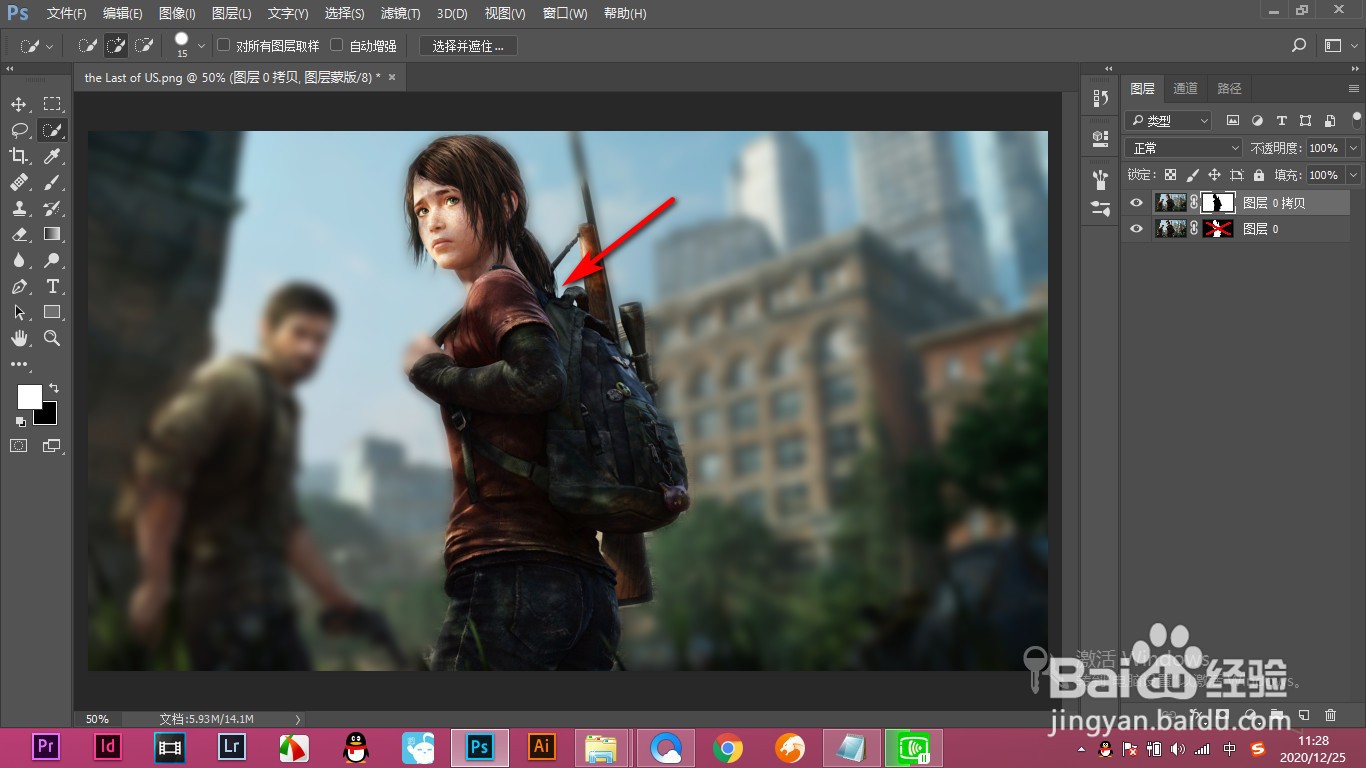The width and height of the screenshot is (1366, 768).
Task: Click the 选择并遮住... button
Action: pyautogui.click(x=468, y=46)
